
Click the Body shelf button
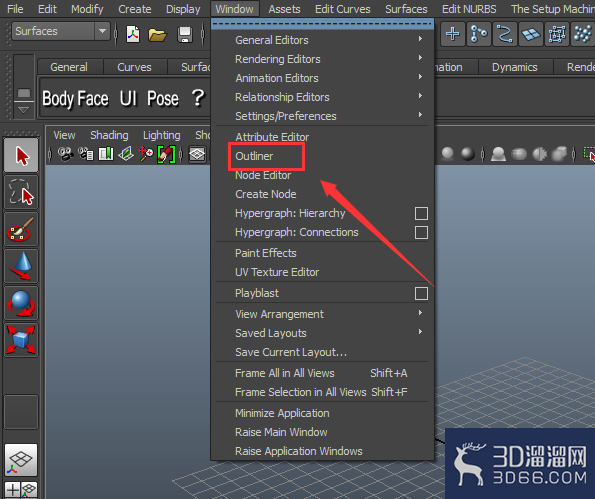click(58, 99)
